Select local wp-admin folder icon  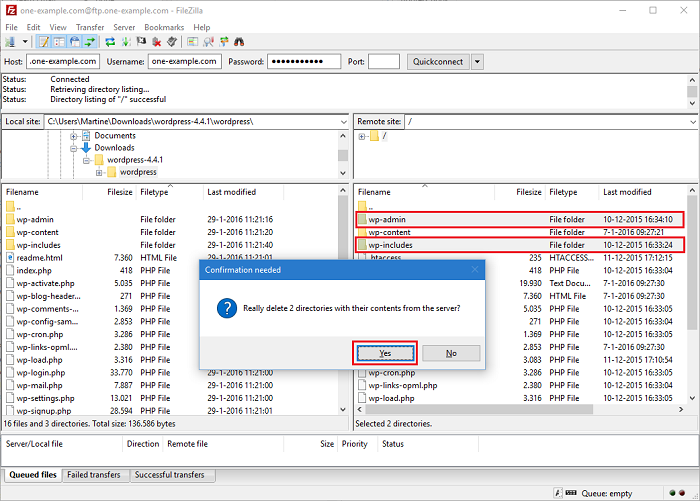click(x=10, y=219)
